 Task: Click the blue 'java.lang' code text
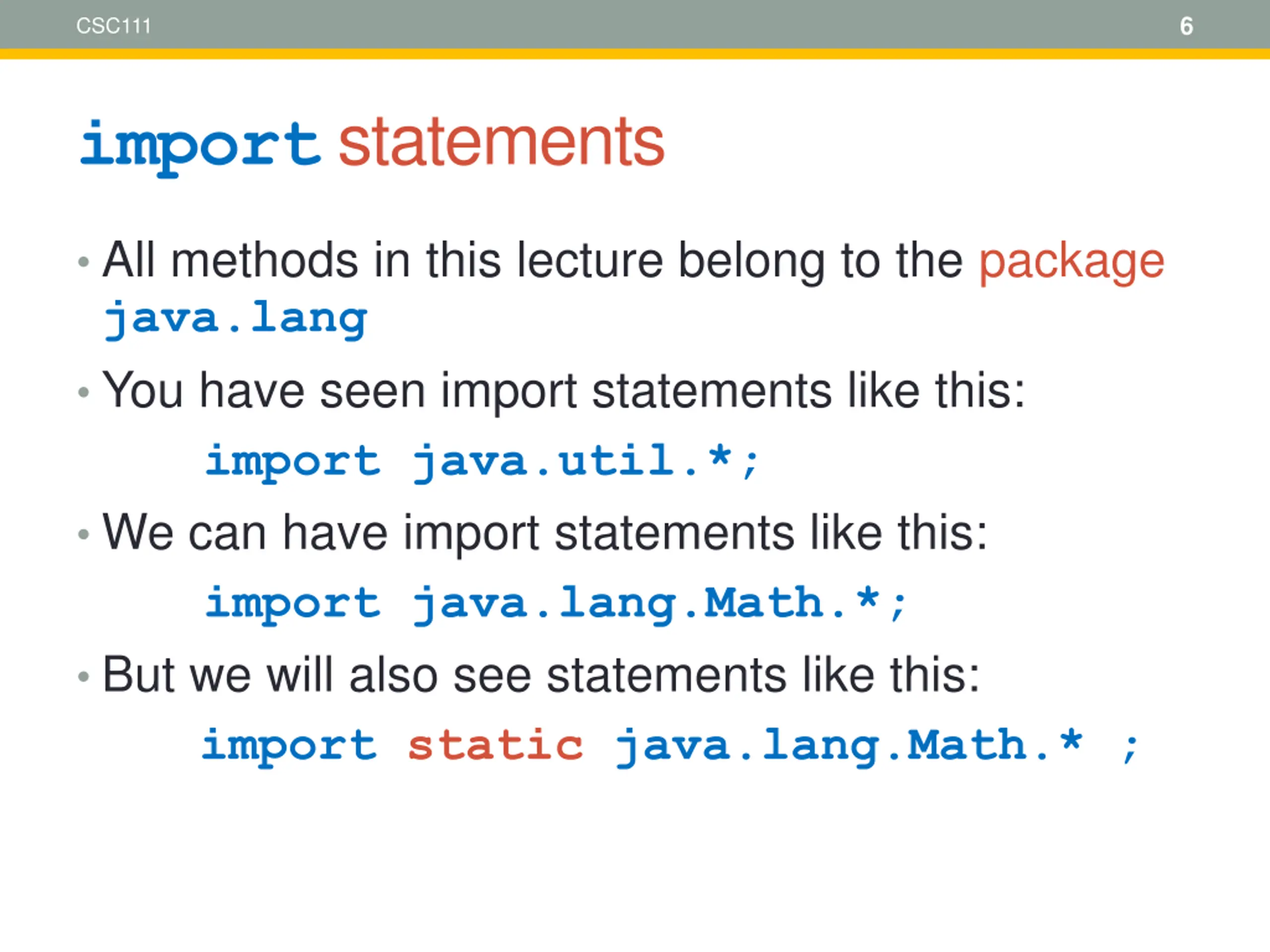point(236,319)
